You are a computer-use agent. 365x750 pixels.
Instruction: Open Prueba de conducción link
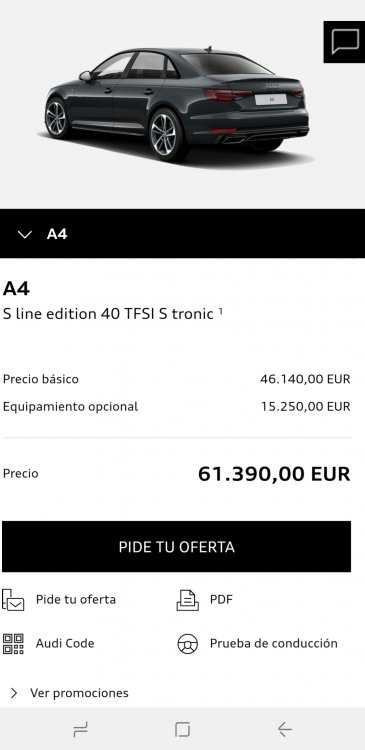click(x=274, y=643)
